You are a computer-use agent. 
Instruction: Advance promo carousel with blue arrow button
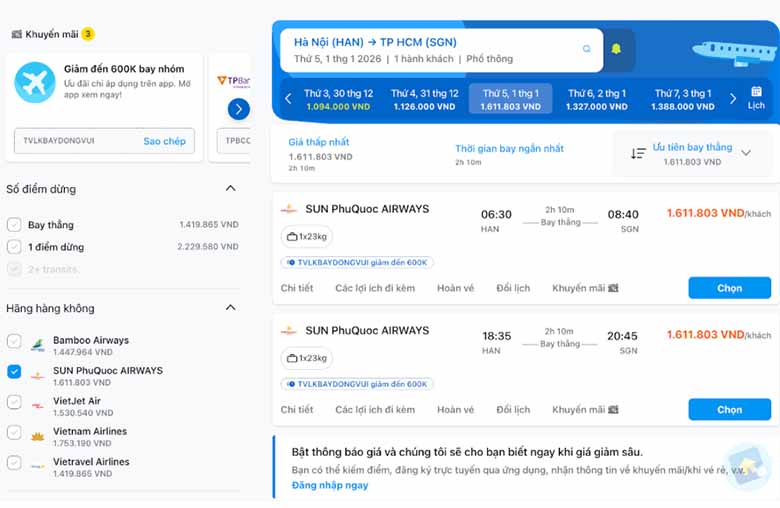[239, 109]
